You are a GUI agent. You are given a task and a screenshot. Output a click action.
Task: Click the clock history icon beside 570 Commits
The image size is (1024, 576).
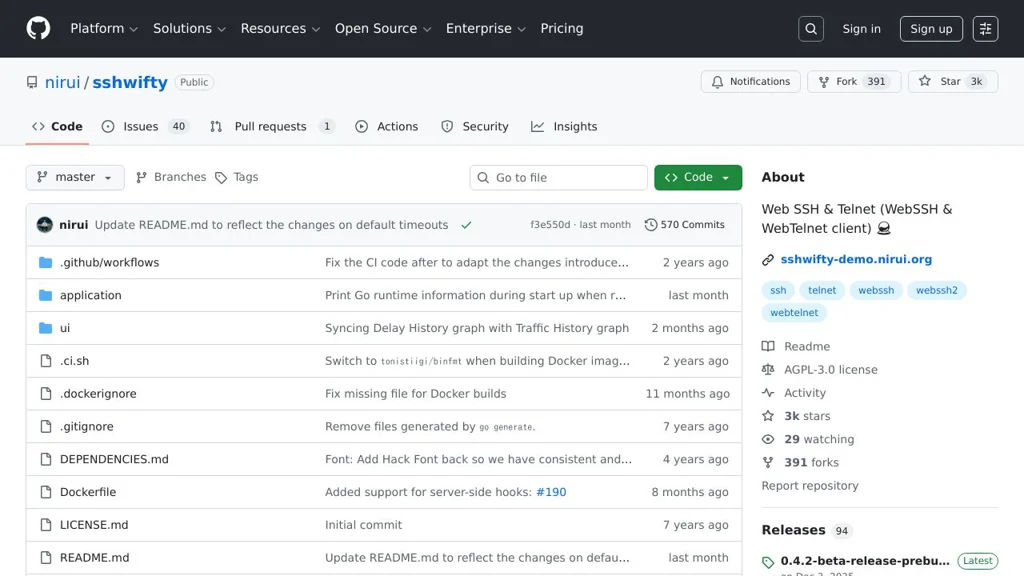pos(650,225)
